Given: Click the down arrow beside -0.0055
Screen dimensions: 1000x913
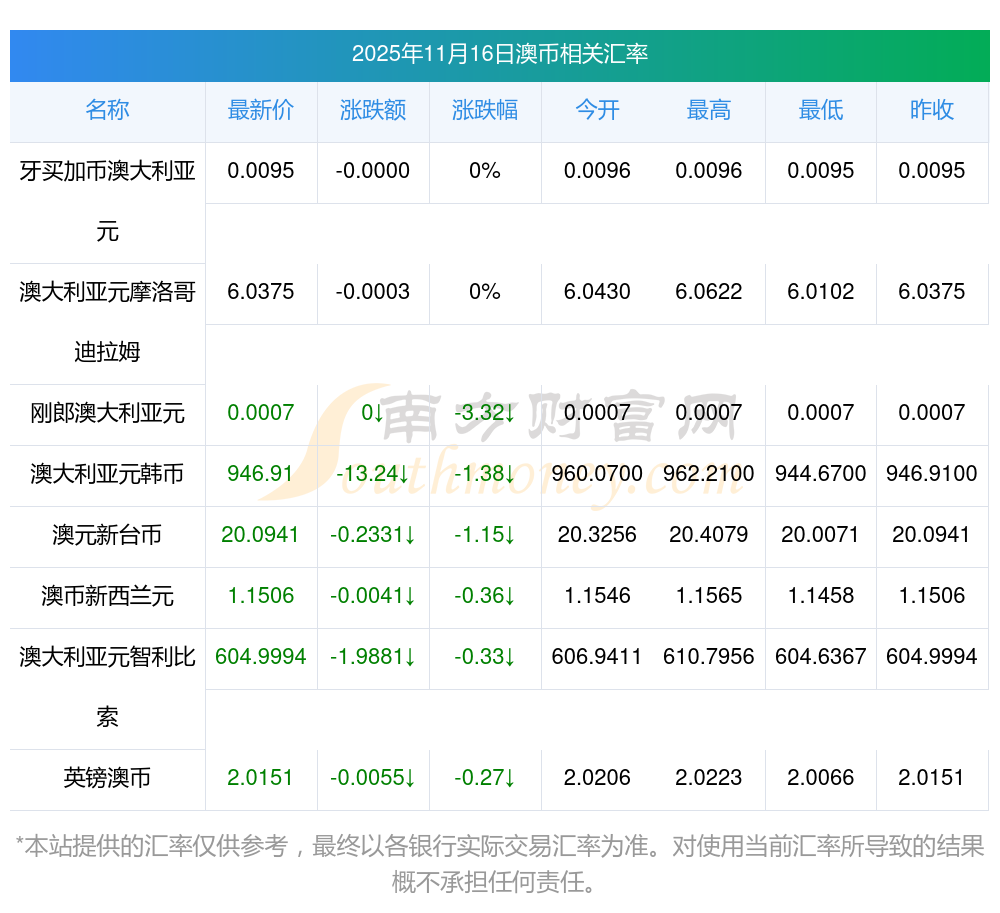Looking at the screenshot, I should pos(409,778).
